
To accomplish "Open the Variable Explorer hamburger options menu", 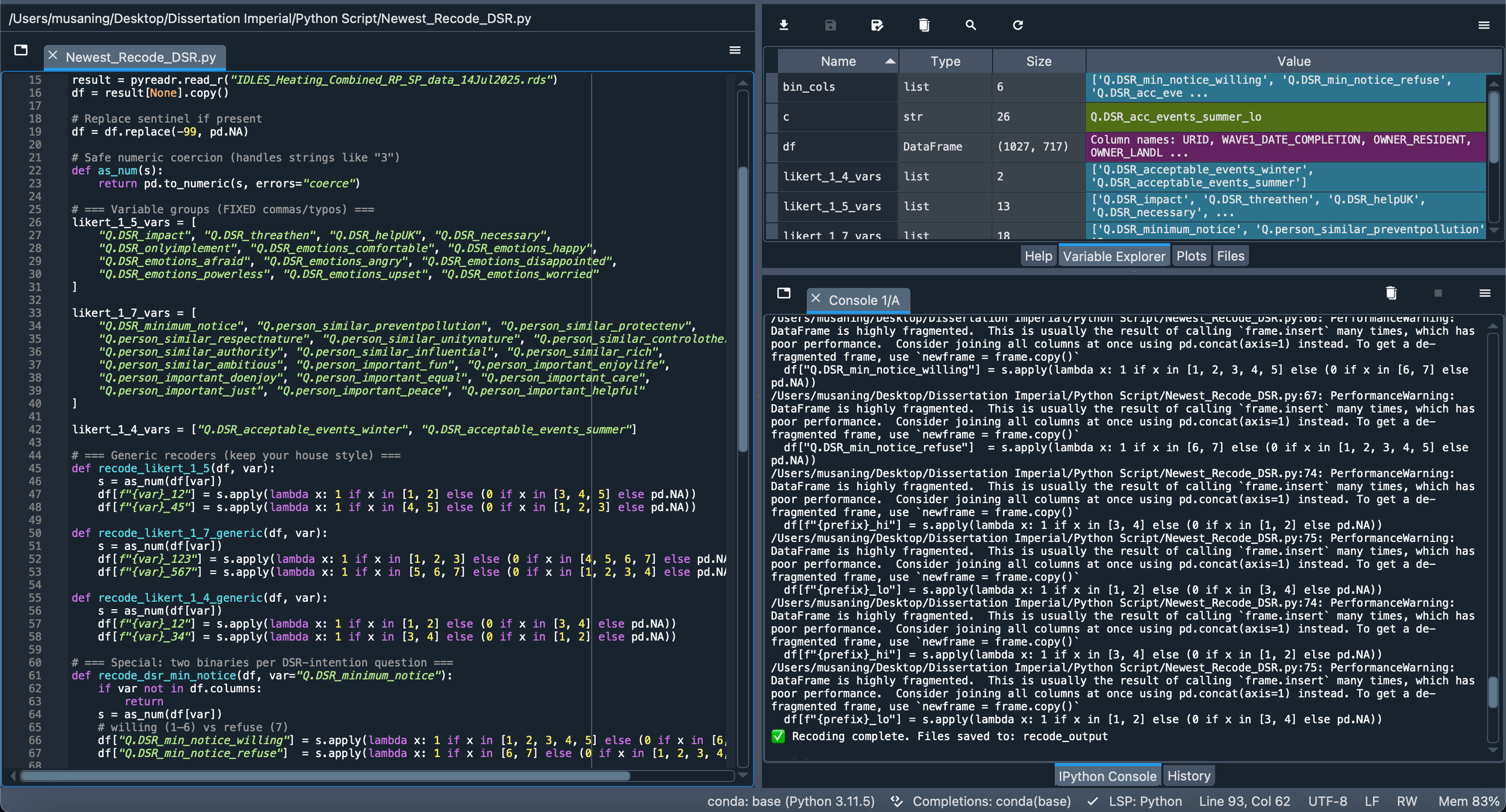I will (1484, 25).
